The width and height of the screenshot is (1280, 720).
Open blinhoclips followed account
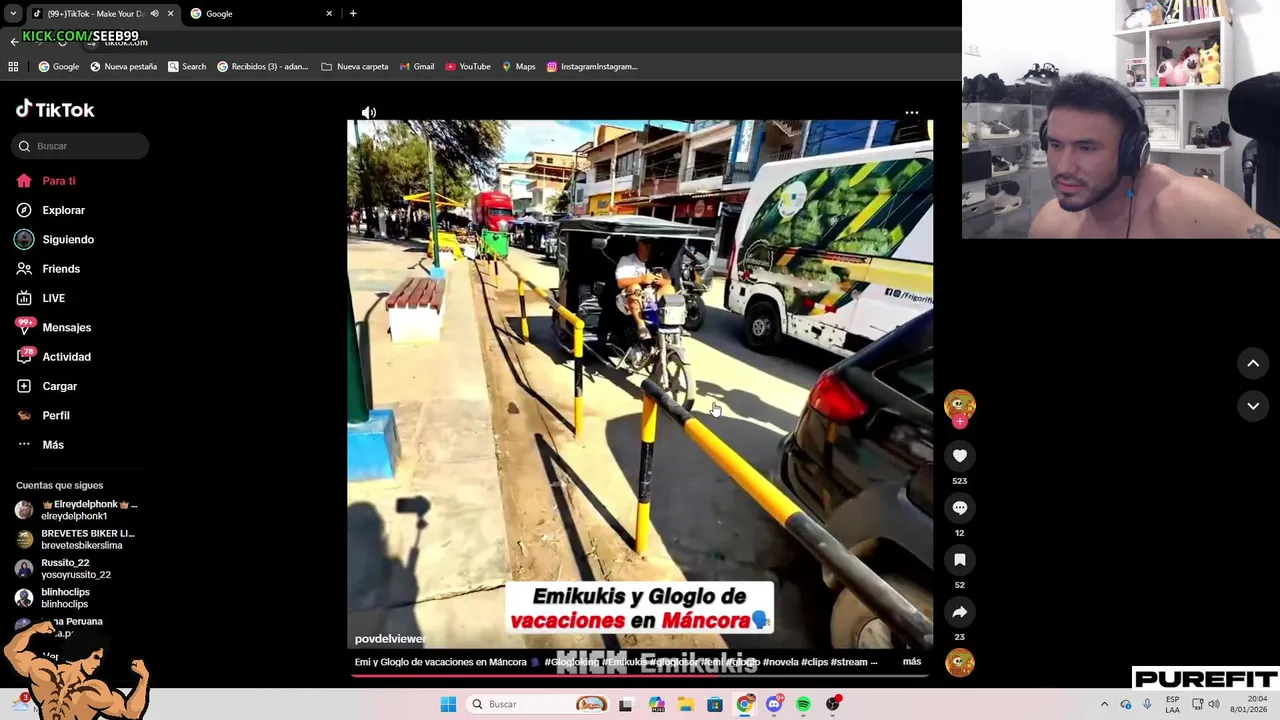53,598
